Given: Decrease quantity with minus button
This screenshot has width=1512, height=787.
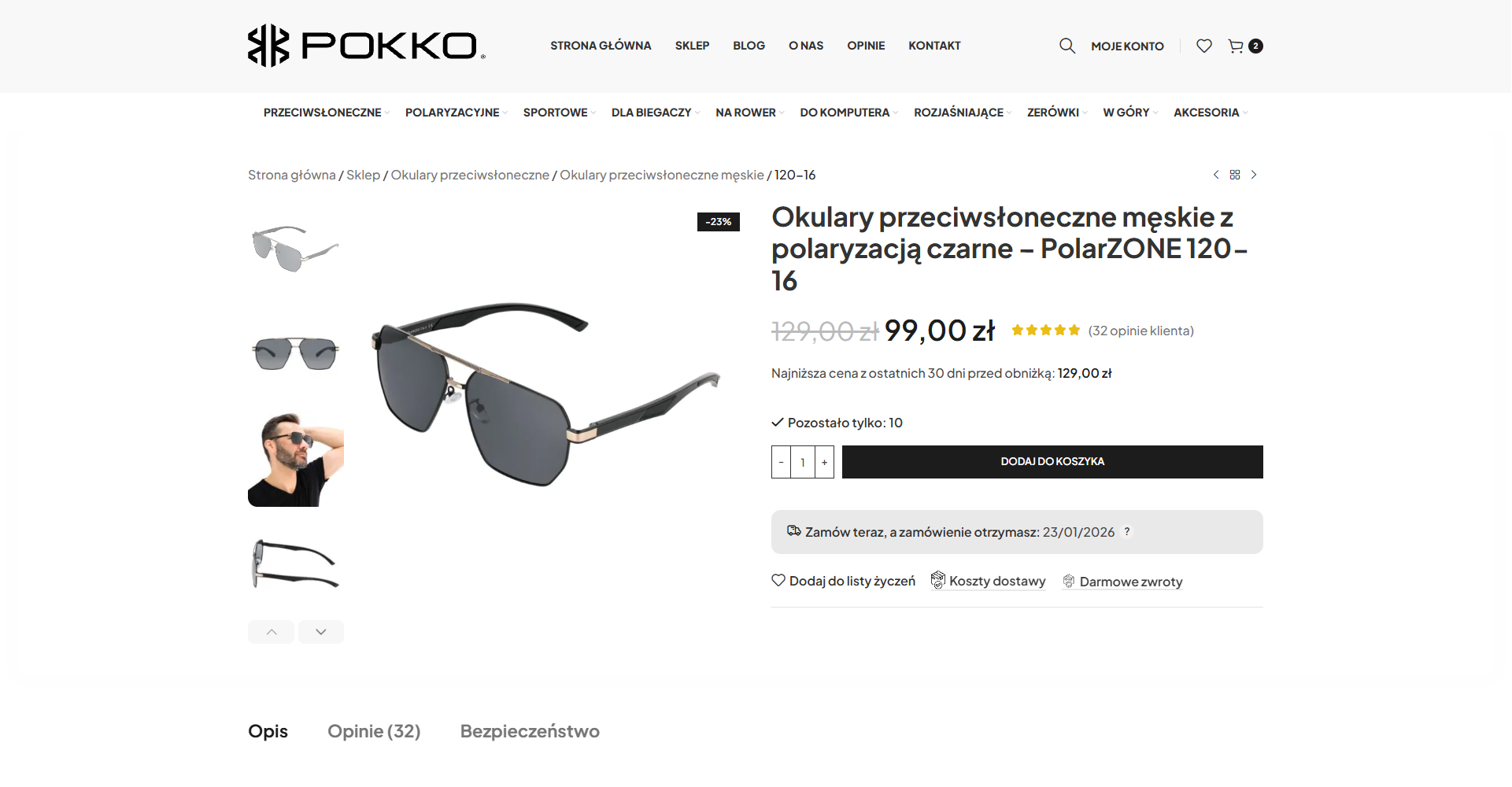Looking at the screenshot, I should pyautogui.click(x=781, y=463).
